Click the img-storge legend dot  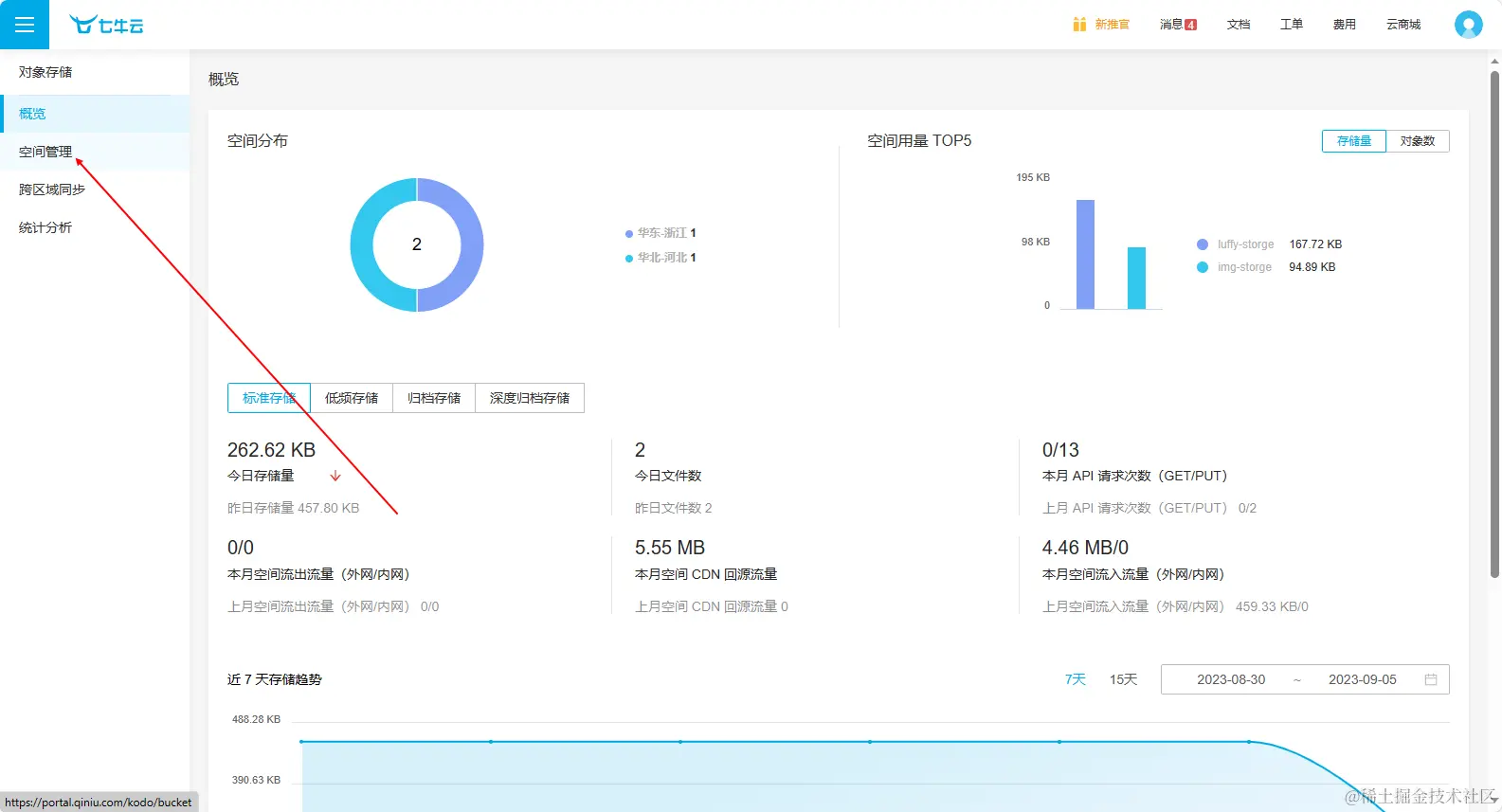point(1203,267)
